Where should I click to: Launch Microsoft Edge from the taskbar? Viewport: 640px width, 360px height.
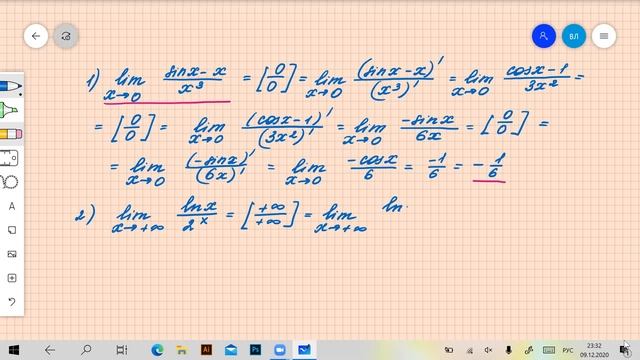click(x=158, y=350)
